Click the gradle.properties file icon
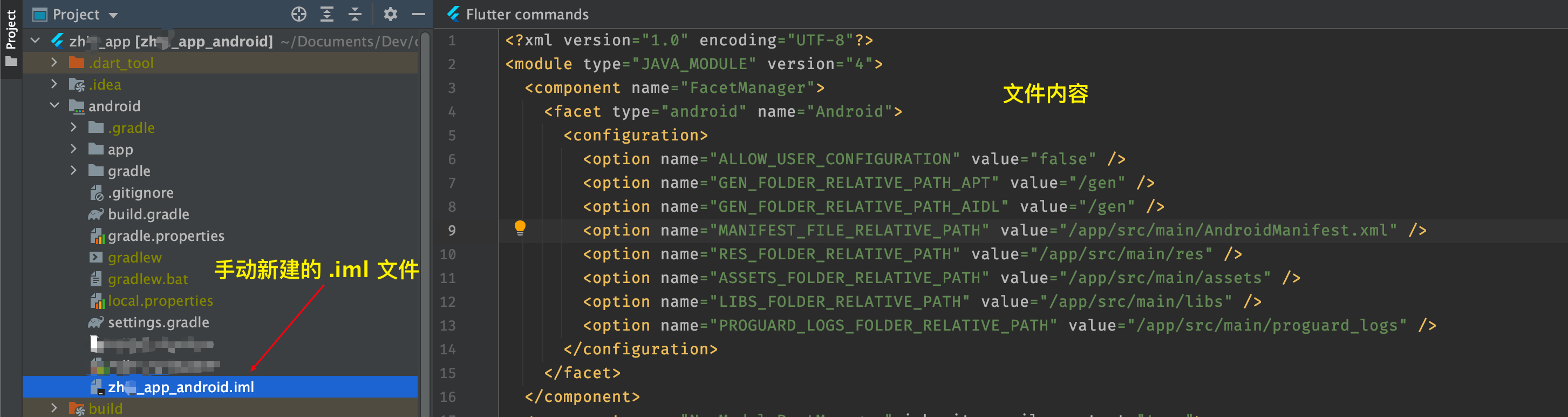This screenshot has width=1568, height=417. tap(97, 236)
